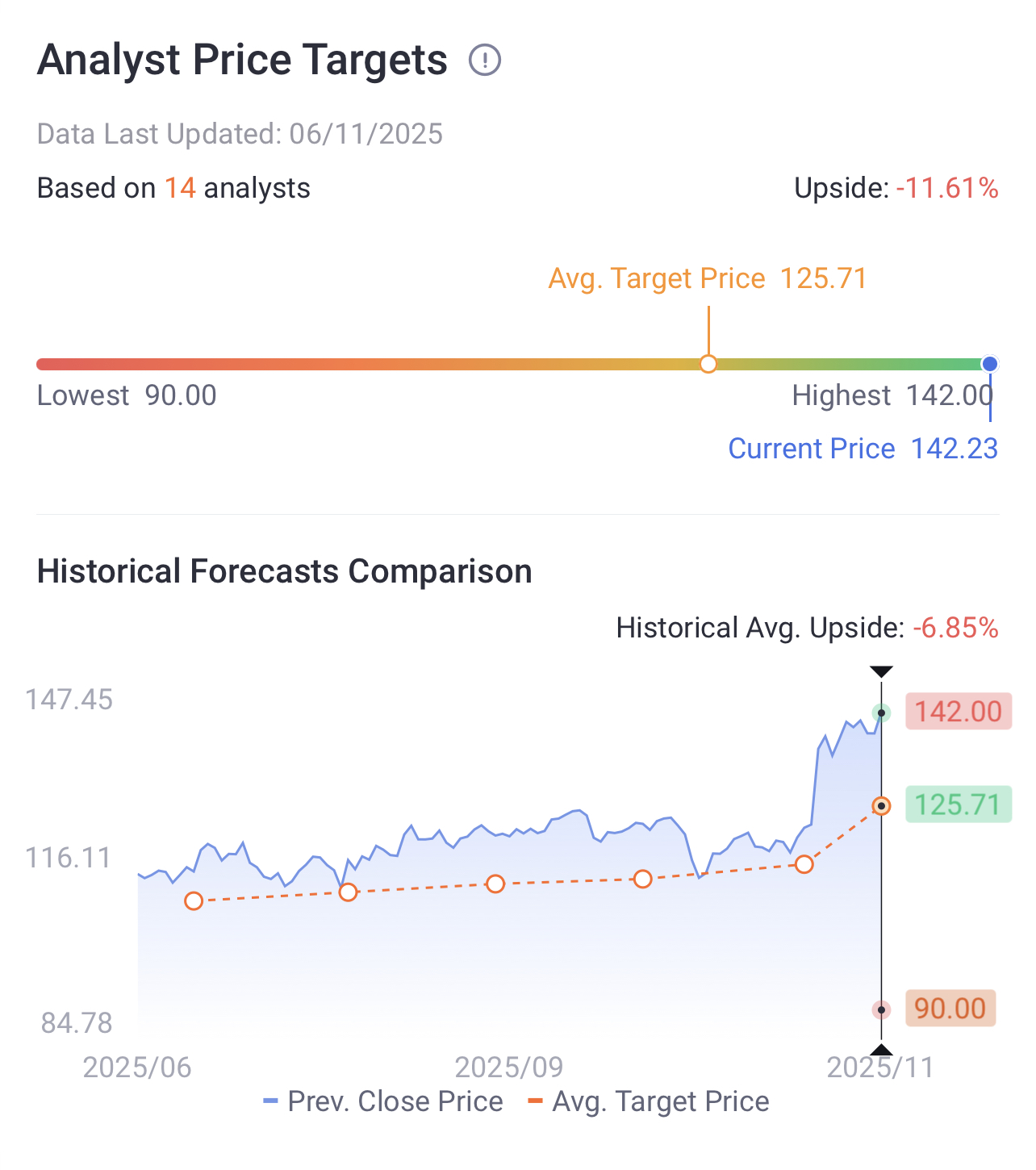Click the Avg. Target Price 125.71 label
The image size is (1036, 1170).
point(707,278)
